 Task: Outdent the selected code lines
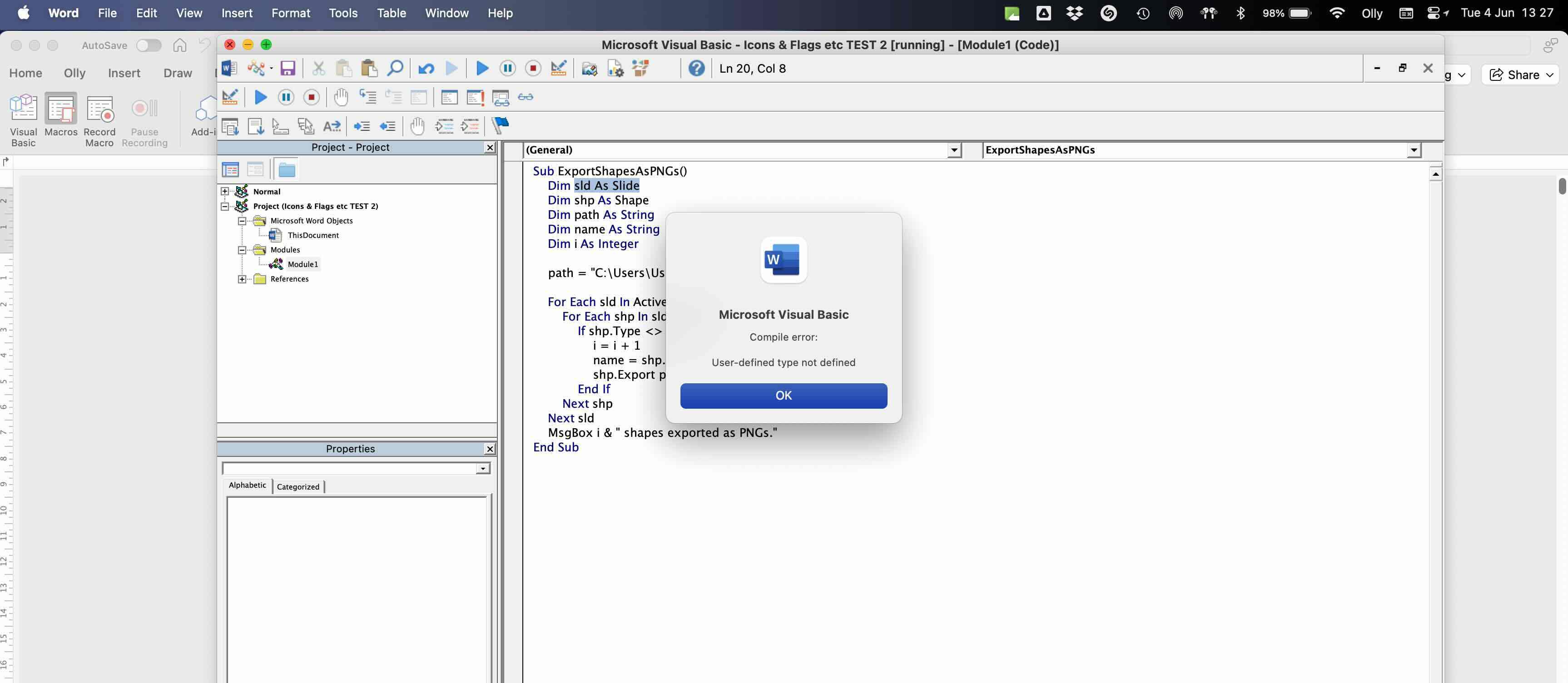(x=387, y=126)
